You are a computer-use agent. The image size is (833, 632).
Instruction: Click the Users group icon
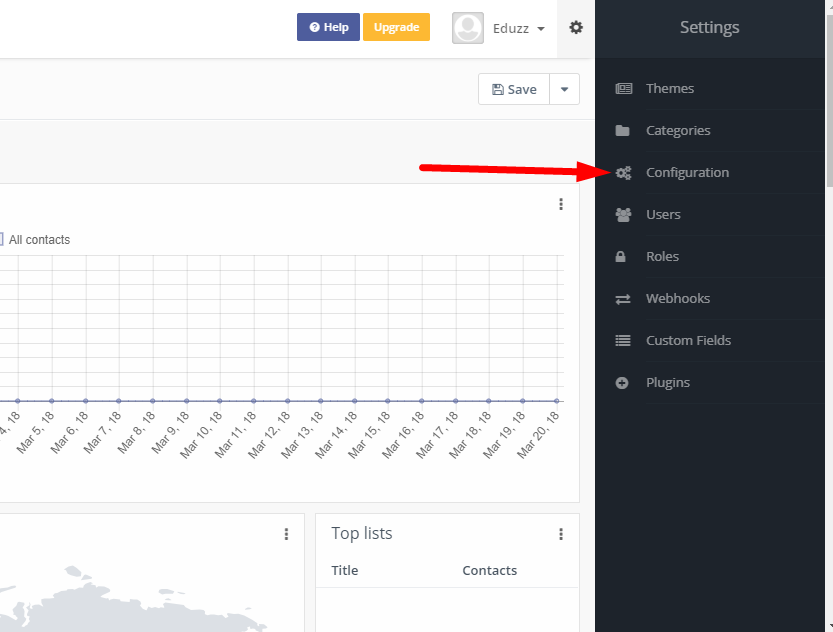point(623,215)
